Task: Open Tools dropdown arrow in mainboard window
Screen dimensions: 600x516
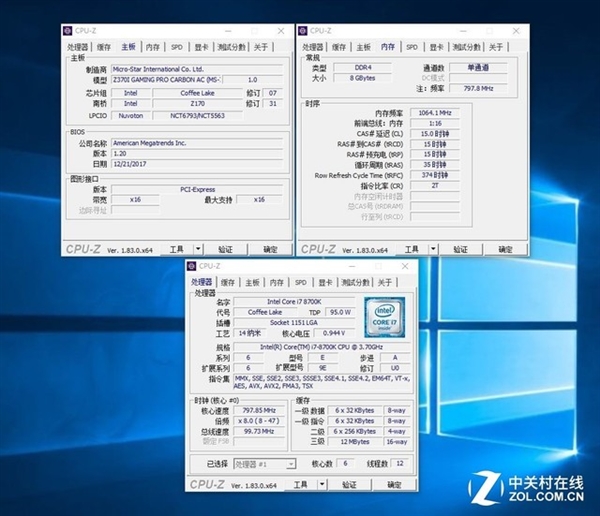Action: tap(198, 249)
